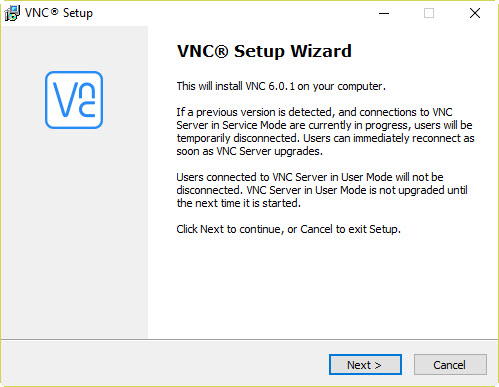
Task: Minimize the VNC Setup window
Action: click(384, 13)
